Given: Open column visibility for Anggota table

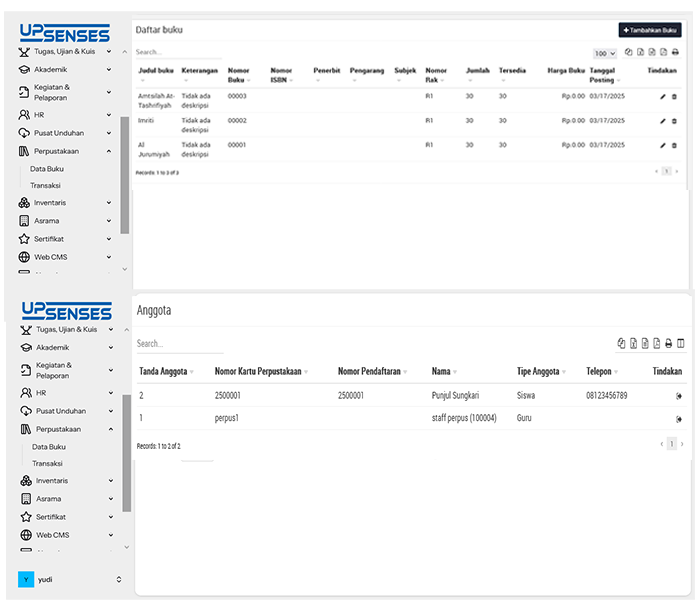Looking at the screenshot, I should (x=681, y=343).
